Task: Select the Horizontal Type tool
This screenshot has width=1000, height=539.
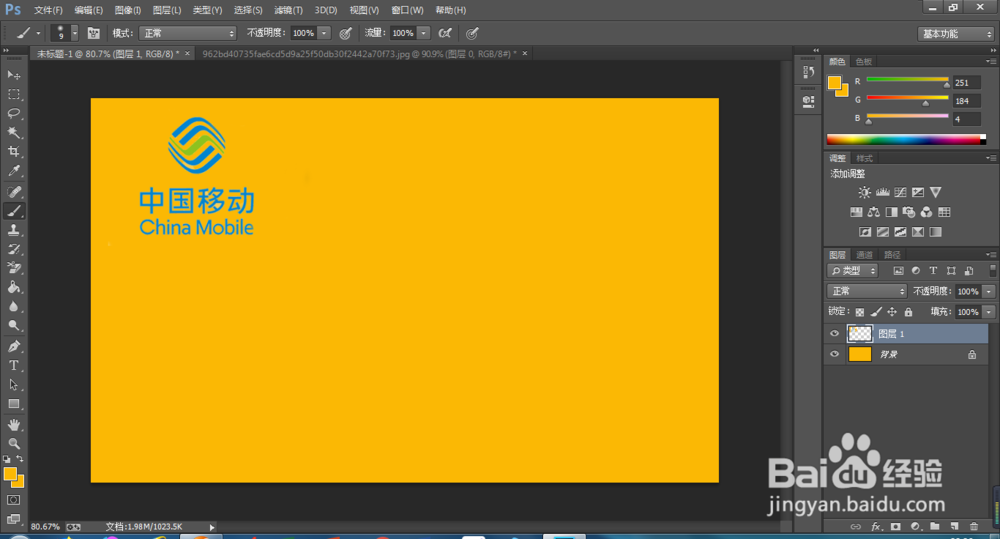Action: coord(13,365)
